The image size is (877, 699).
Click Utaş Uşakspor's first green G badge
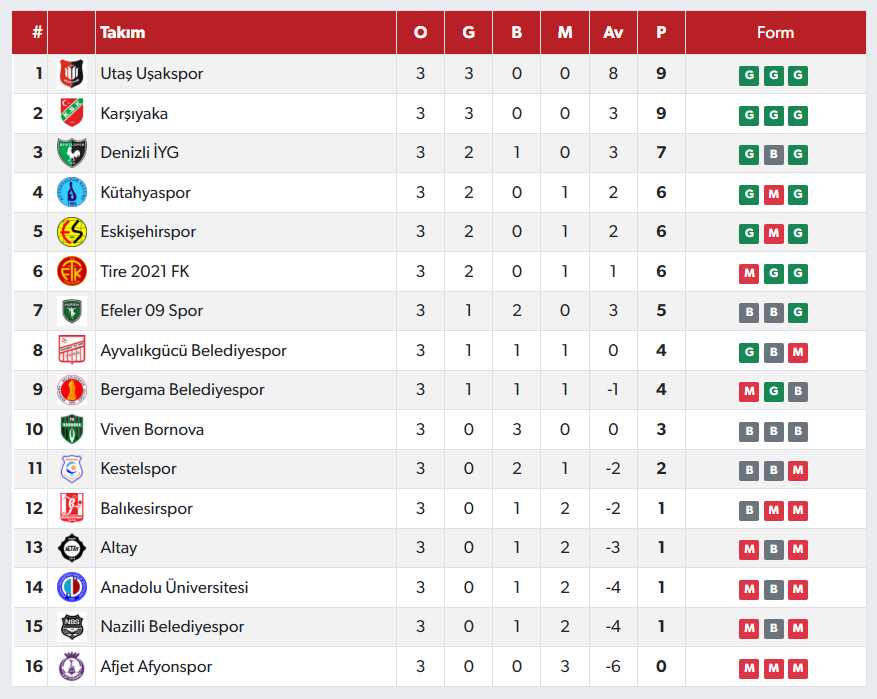[749, 75]
